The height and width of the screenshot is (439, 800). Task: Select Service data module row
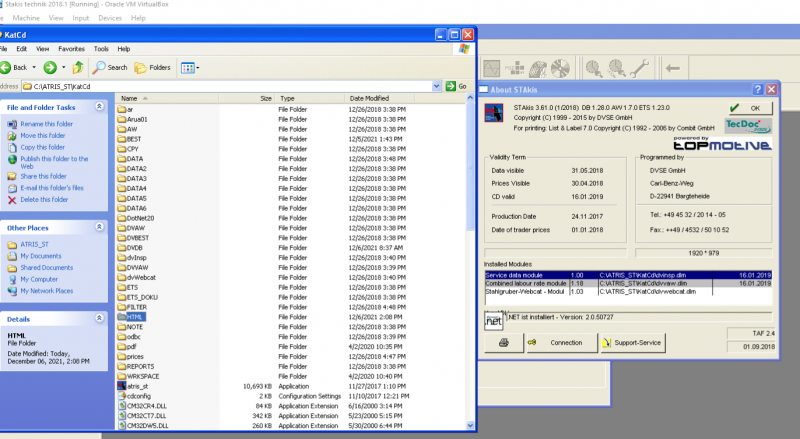tap(628, 275)
